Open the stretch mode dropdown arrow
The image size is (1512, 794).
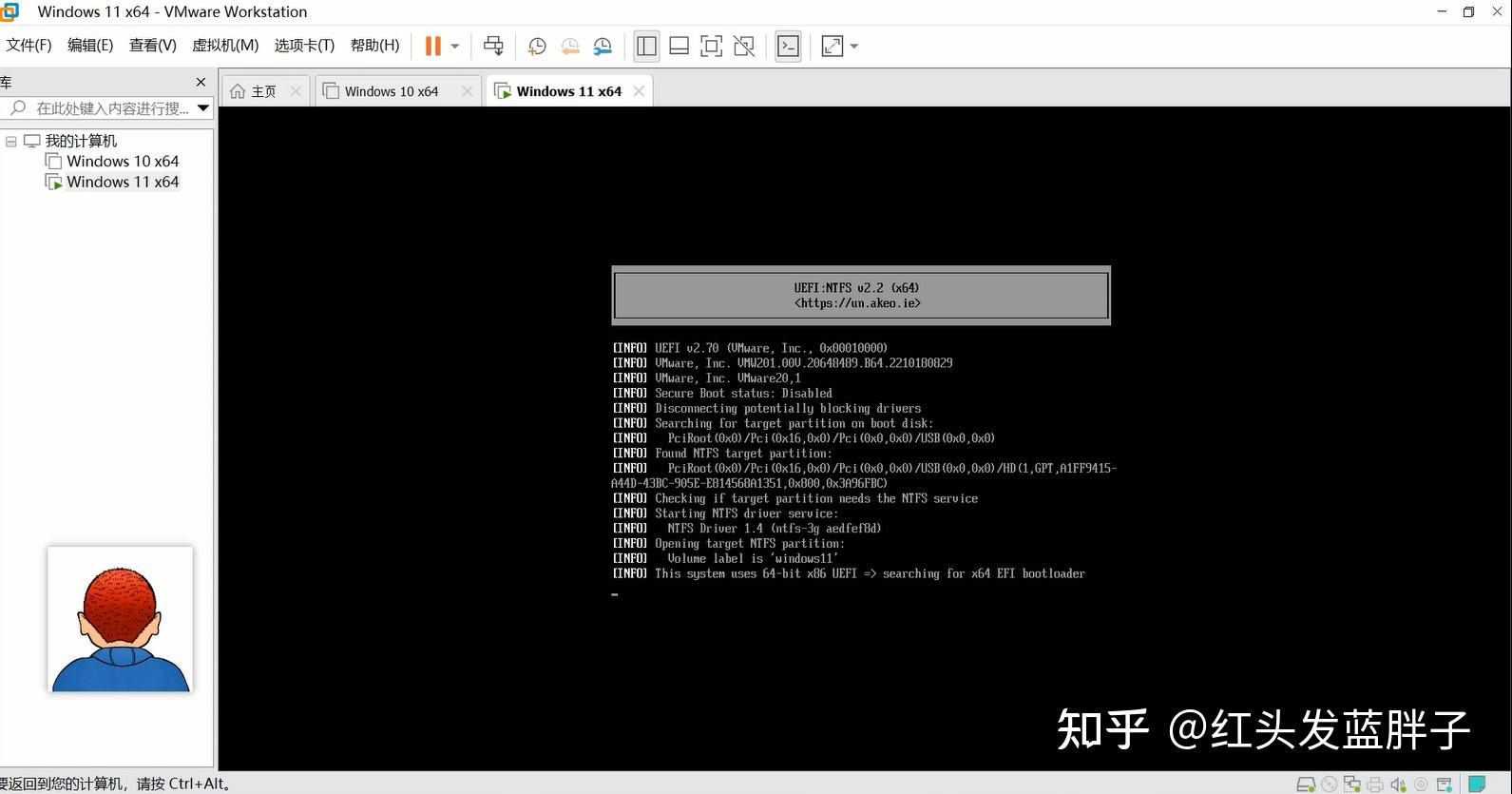(x=853, y=46)
